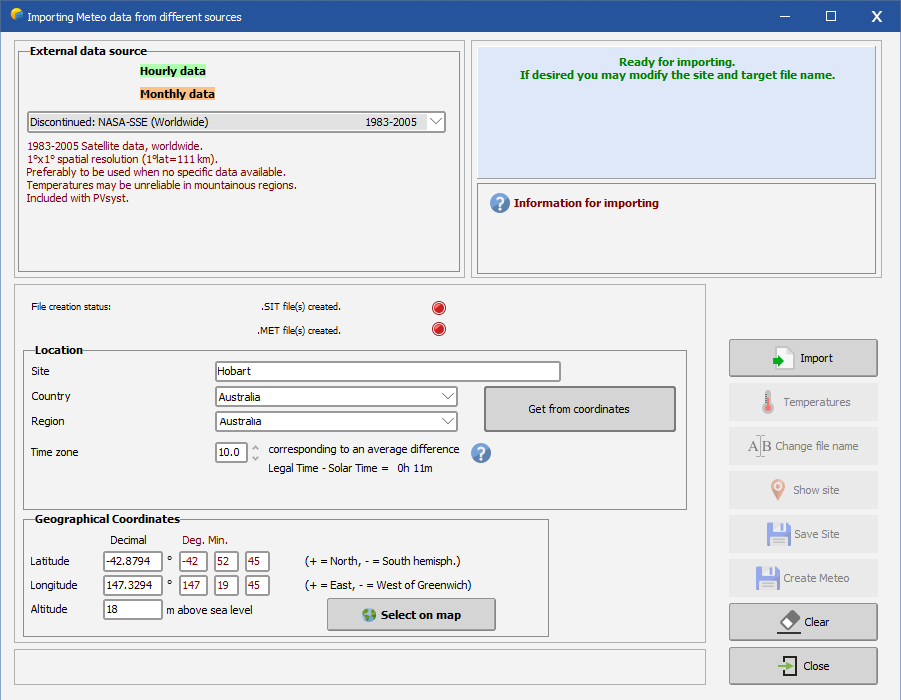Click the decimal Latitude input field

[x=132, y=561]
